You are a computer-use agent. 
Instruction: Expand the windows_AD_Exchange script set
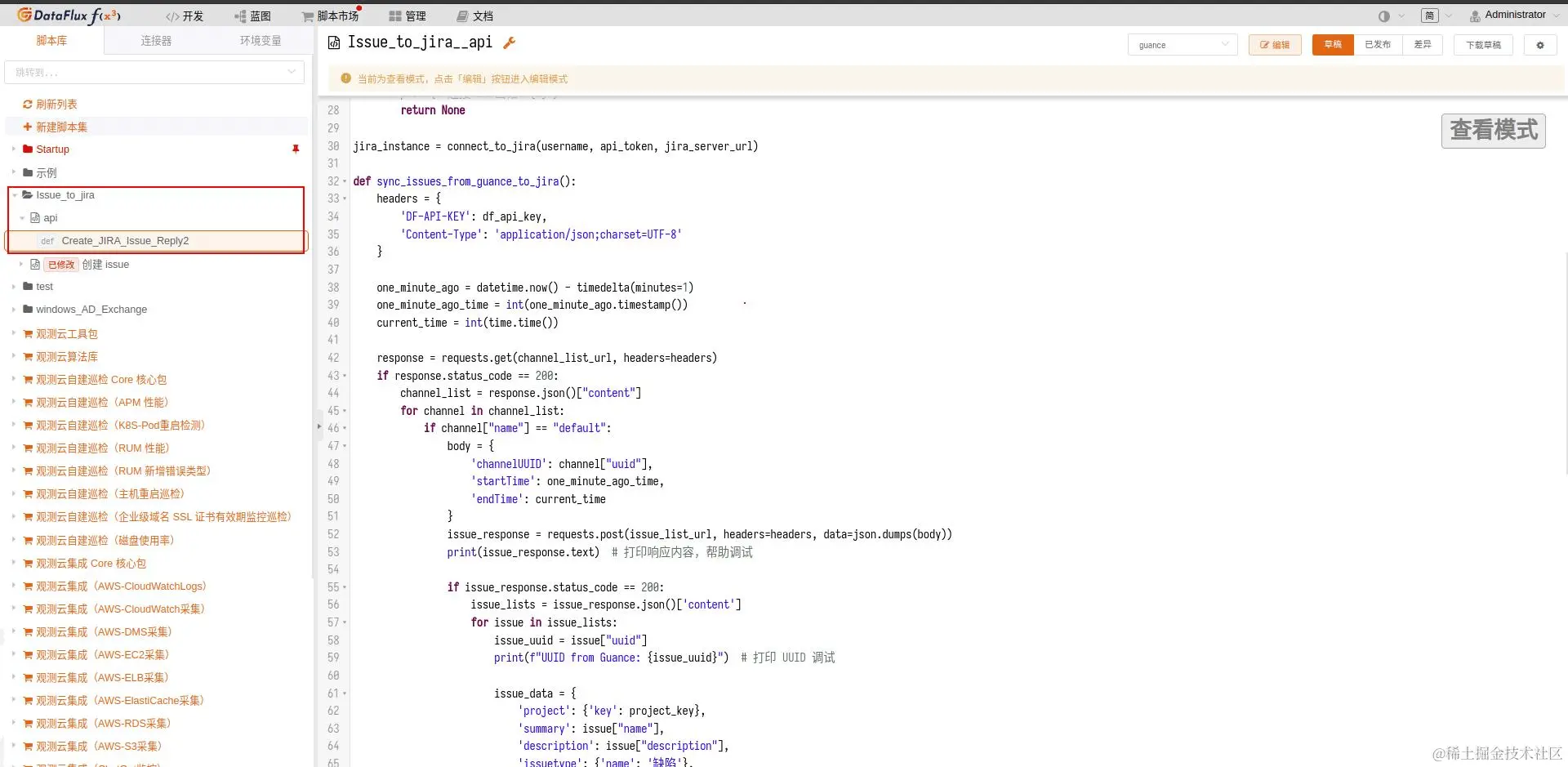tap(14, 310)
